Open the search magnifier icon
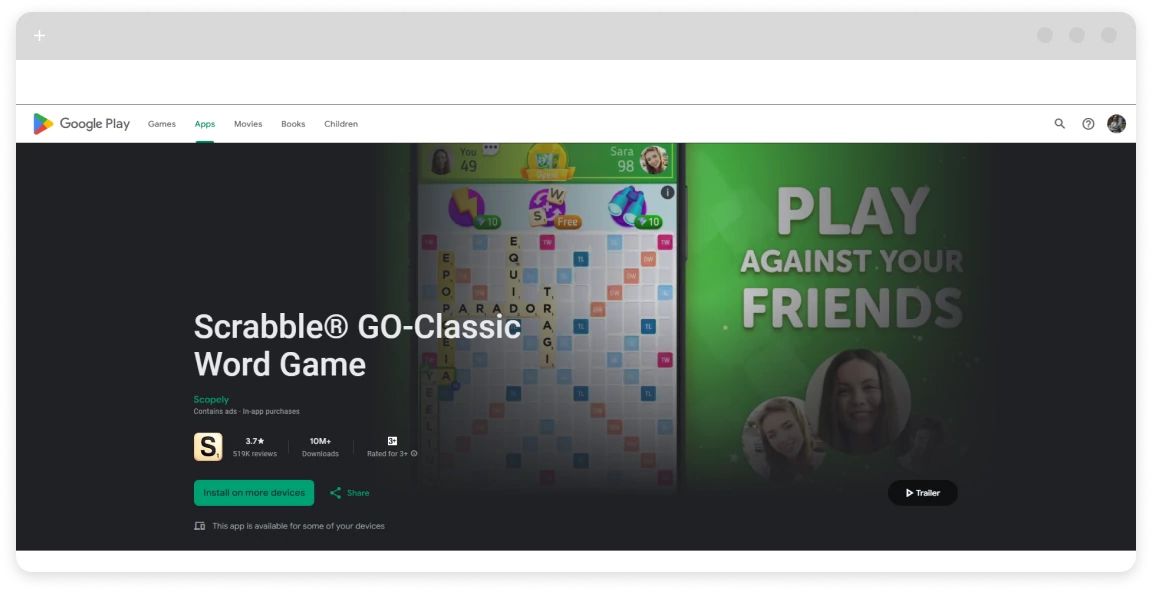 click(1060, 124)
